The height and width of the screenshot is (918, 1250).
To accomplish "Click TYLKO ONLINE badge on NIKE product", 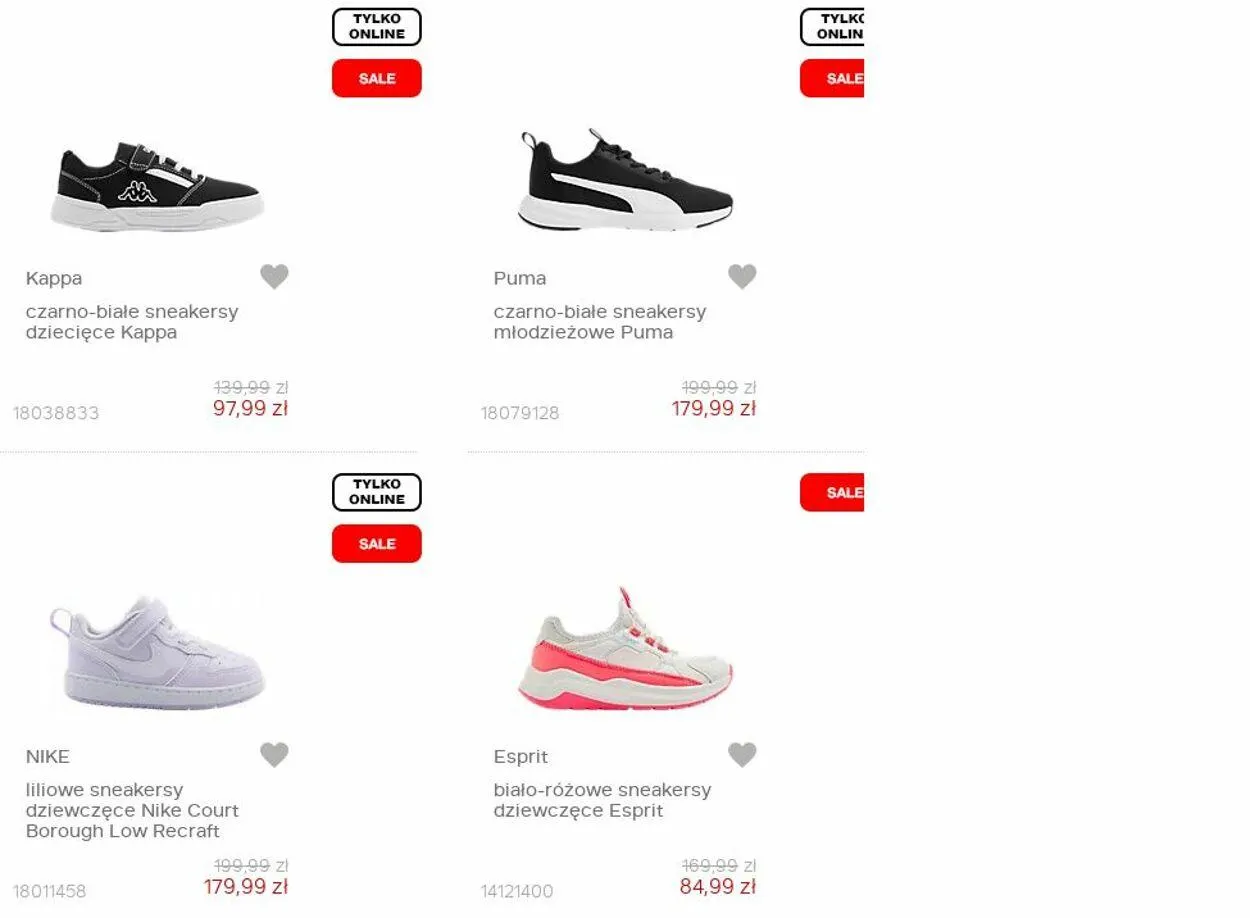I will click(x=377, y=492).
